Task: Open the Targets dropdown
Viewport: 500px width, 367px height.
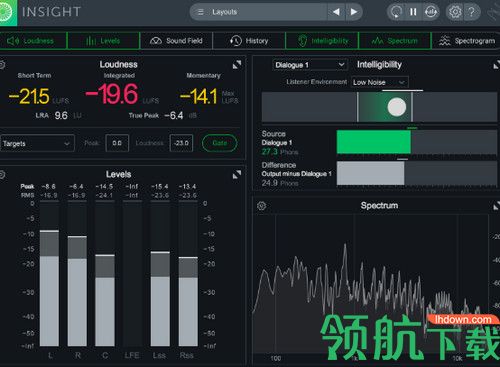Action: point(37,143)
